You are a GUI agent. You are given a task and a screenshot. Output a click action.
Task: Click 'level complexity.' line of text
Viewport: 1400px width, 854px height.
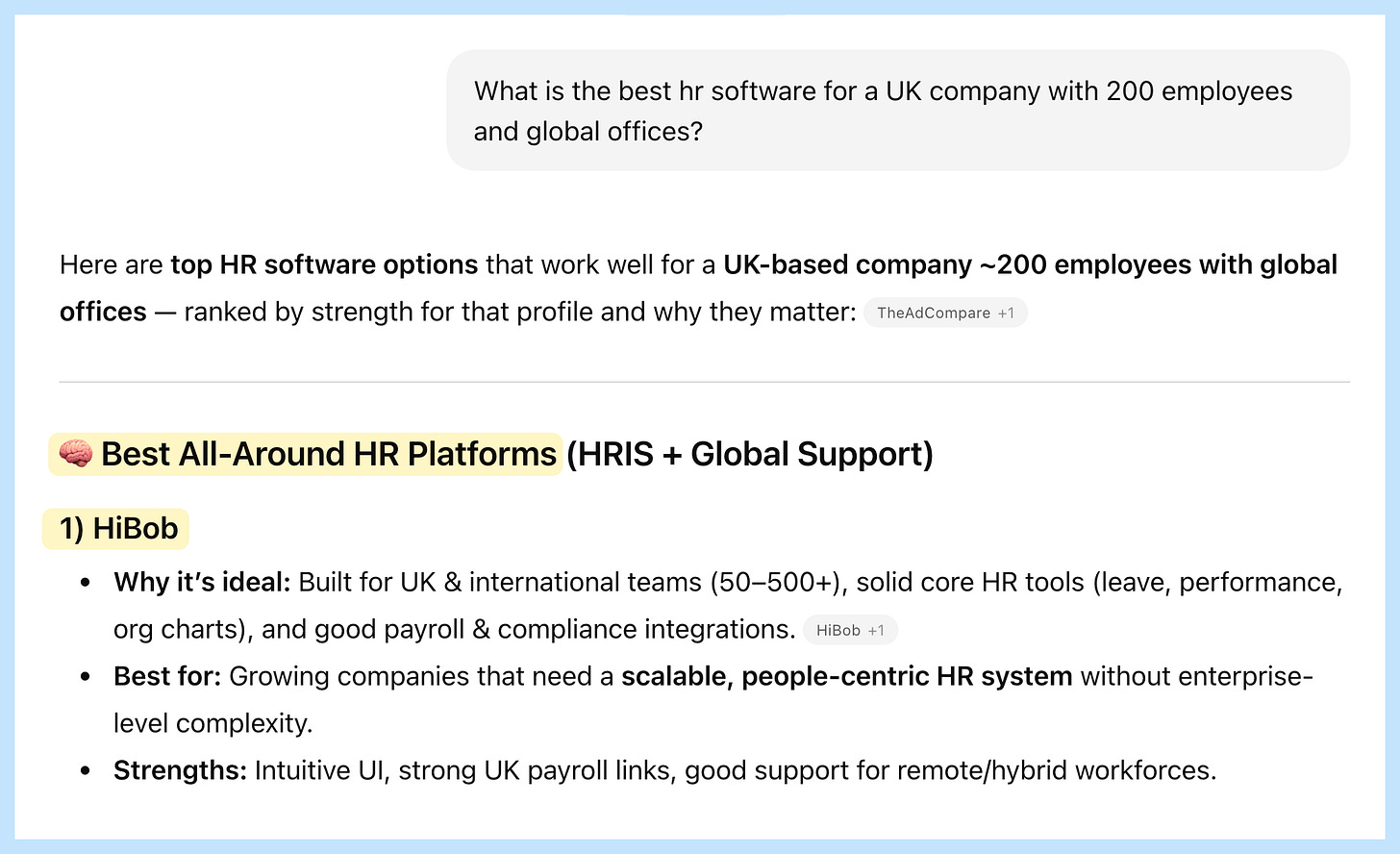(x=213, y=723)
